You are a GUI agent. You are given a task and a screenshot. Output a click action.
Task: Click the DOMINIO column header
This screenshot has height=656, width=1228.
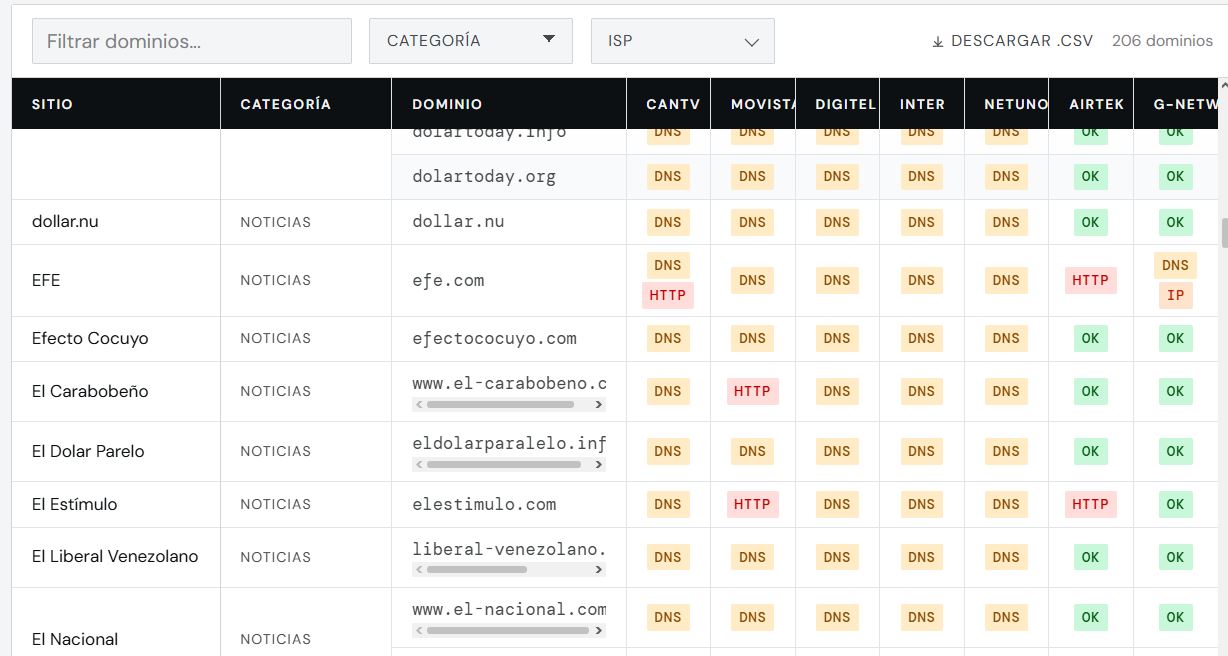[x=447, y=104]
